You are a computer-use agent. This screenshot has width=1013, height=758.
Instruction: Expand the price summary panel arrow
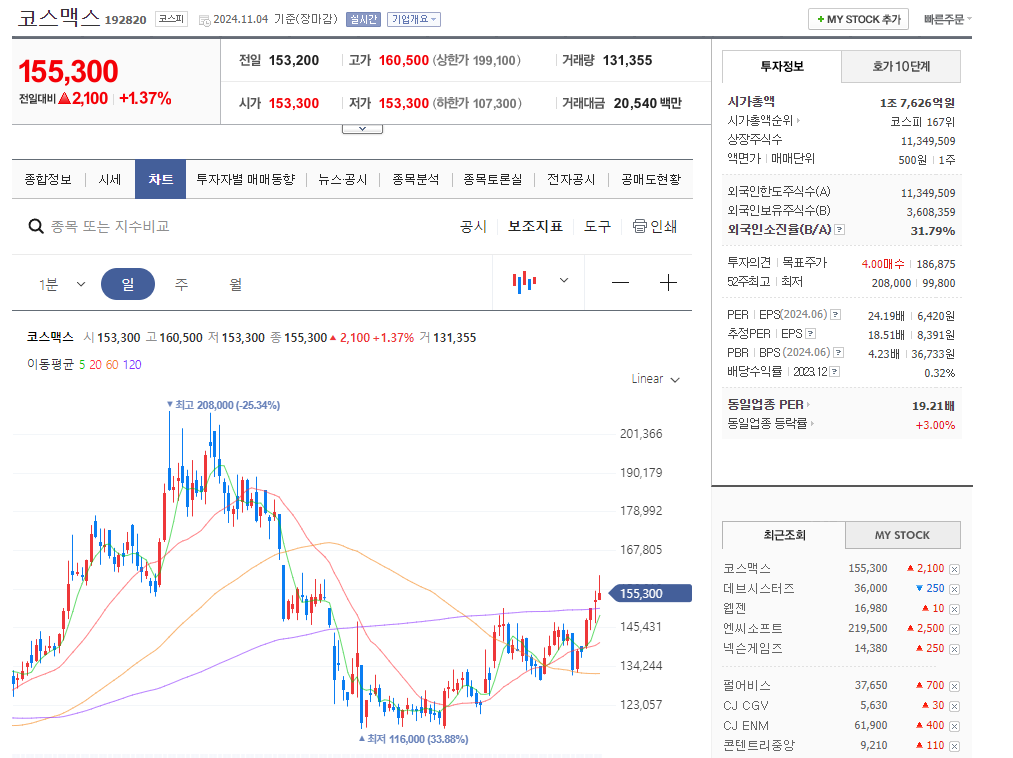[362, 129]
